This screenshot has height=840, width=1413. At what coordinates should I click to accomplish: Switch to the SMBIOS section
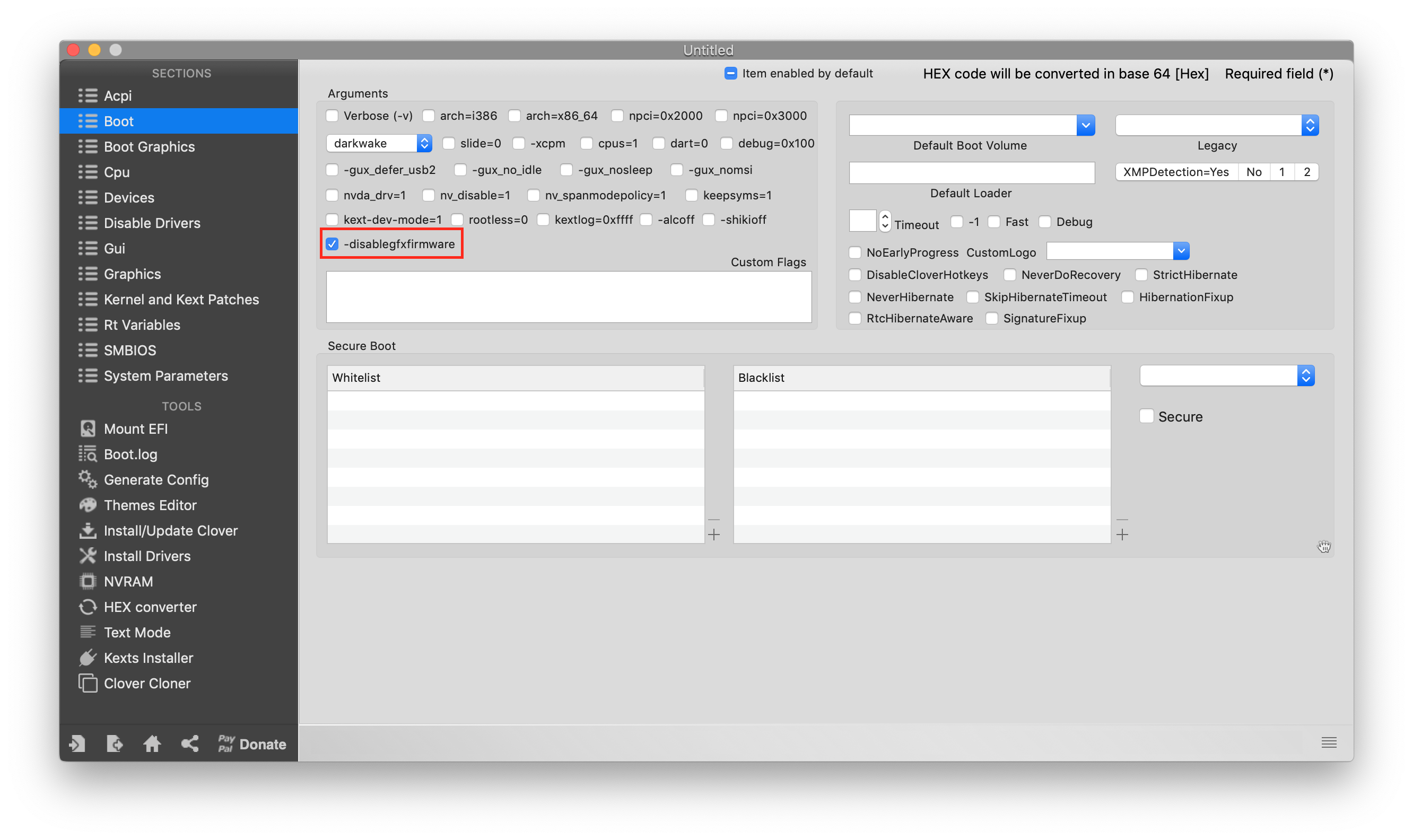(129, 350)
